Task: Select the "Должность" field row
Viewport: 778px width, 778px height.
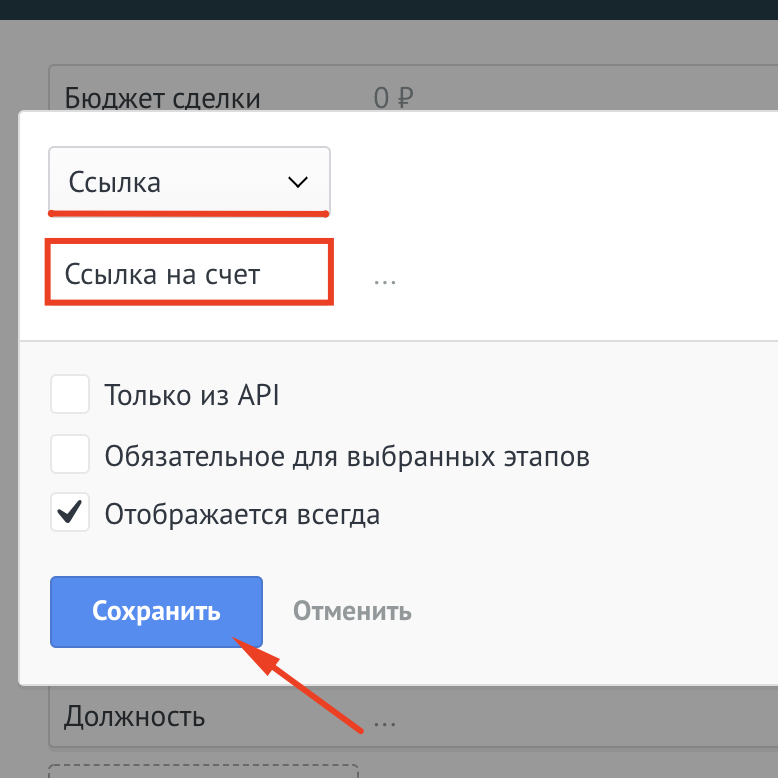Action: pyautogui.click(x=135, y=717)
